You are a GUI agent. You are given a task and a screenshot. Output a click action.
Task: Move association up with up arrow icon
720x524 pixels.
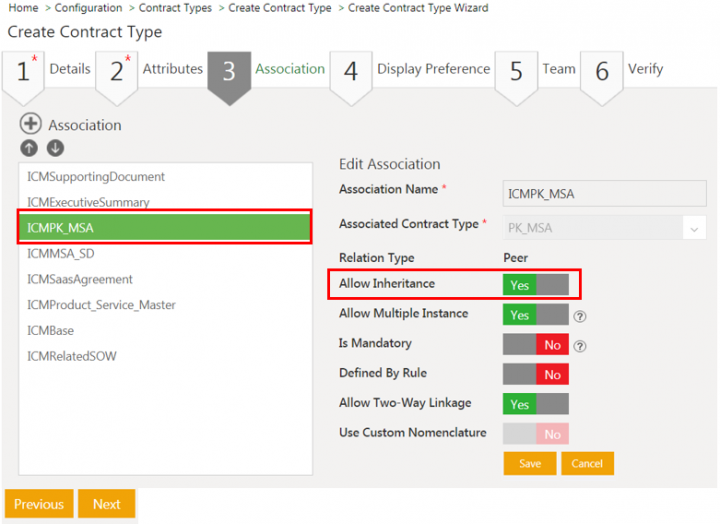(28, 148)
